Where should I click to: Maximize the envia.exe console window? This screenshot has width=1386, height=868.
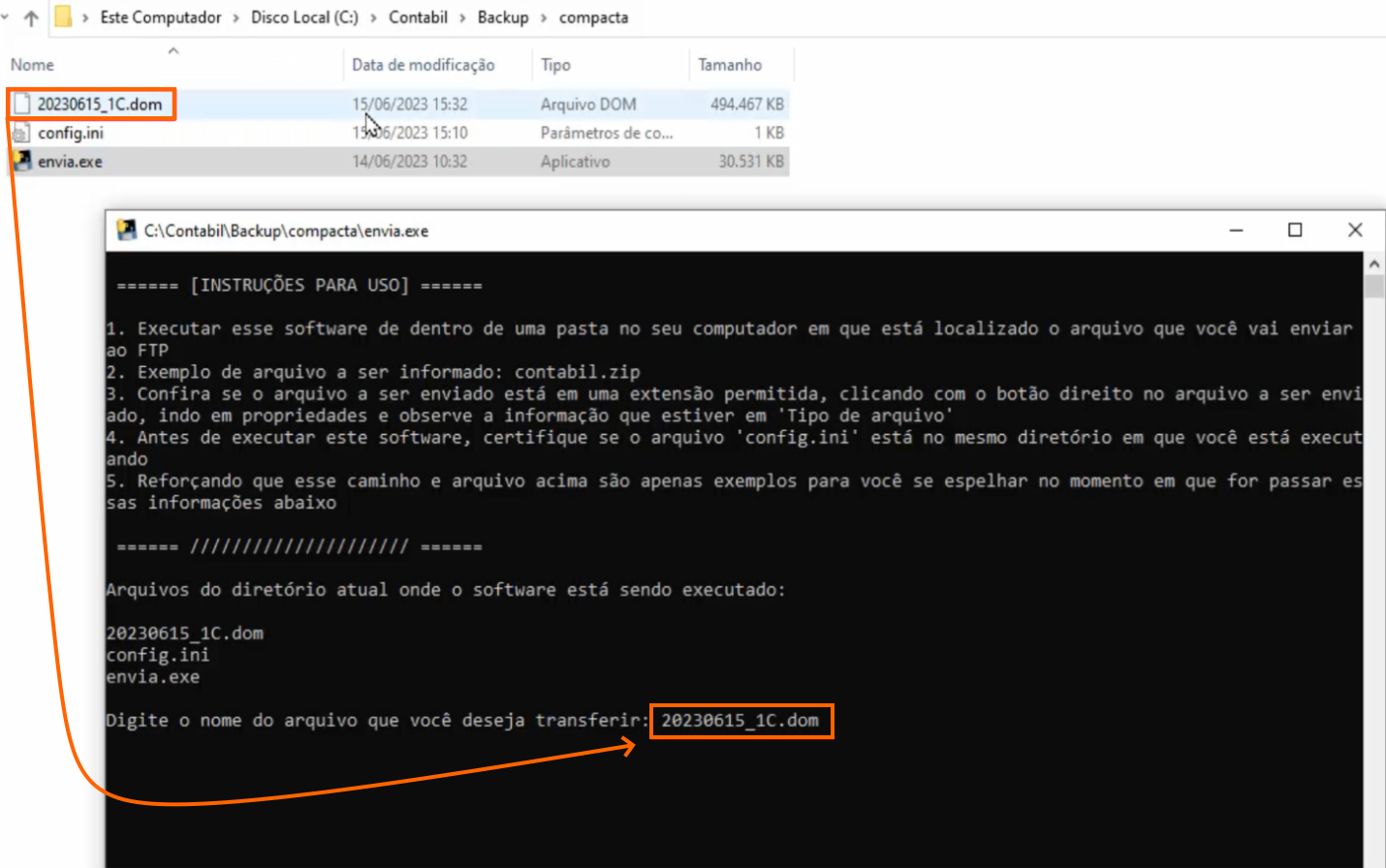tap(1295, 230)
